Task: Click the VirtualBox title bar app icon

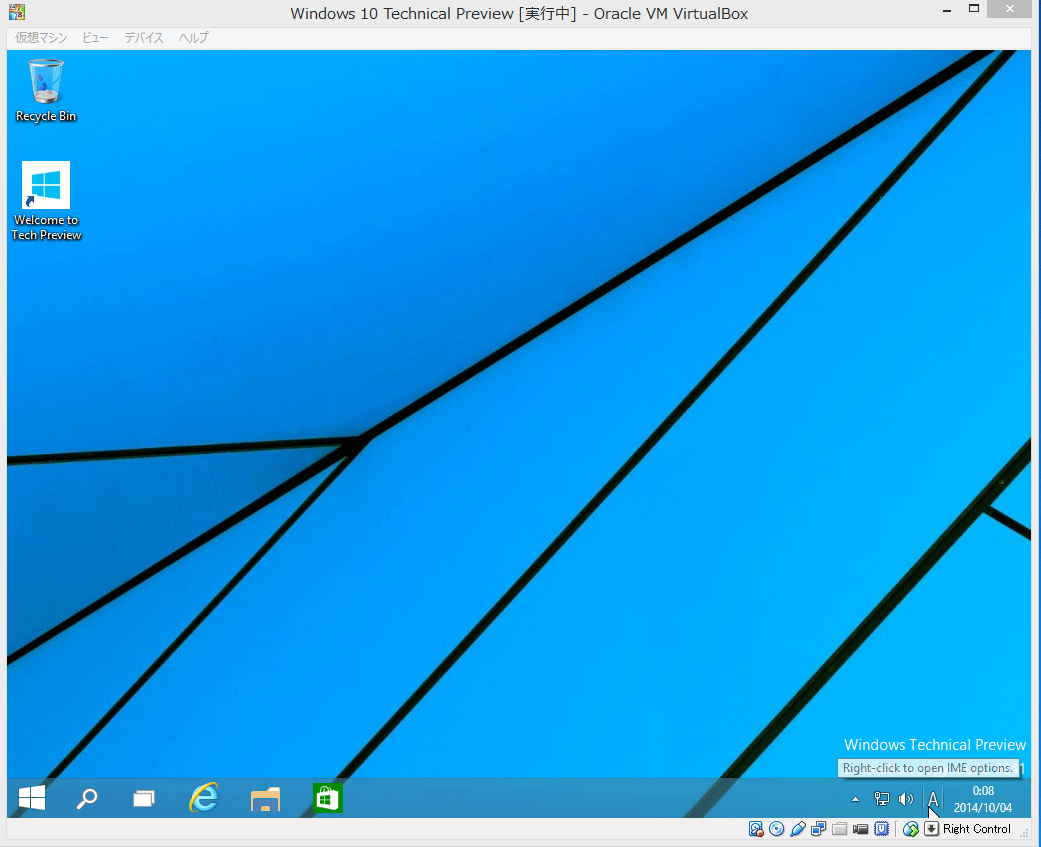Action: pyautogui.click(x=17, y=12)
